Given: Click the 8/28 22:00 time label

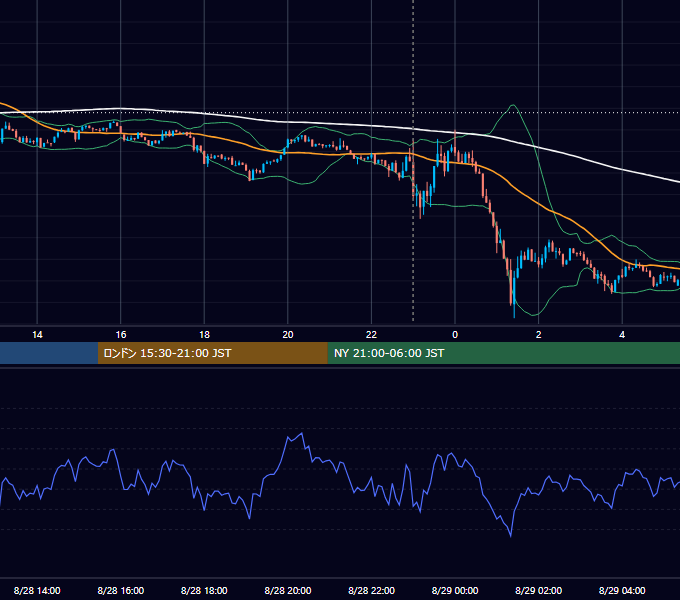Looking at the screenshot, I should coord(372,590).
